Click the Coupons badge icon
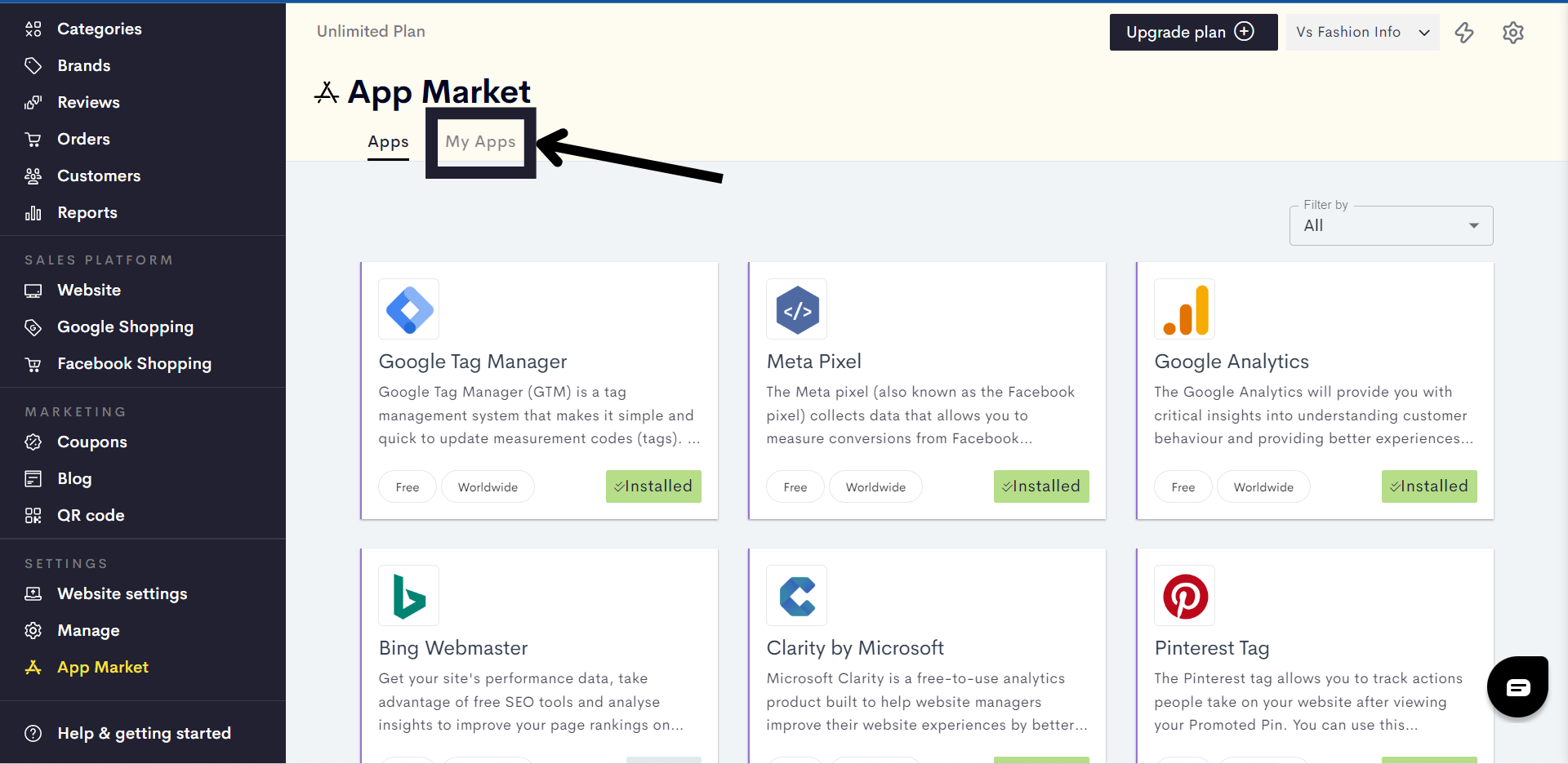1568x764 pixels. (x=33, y=442)
